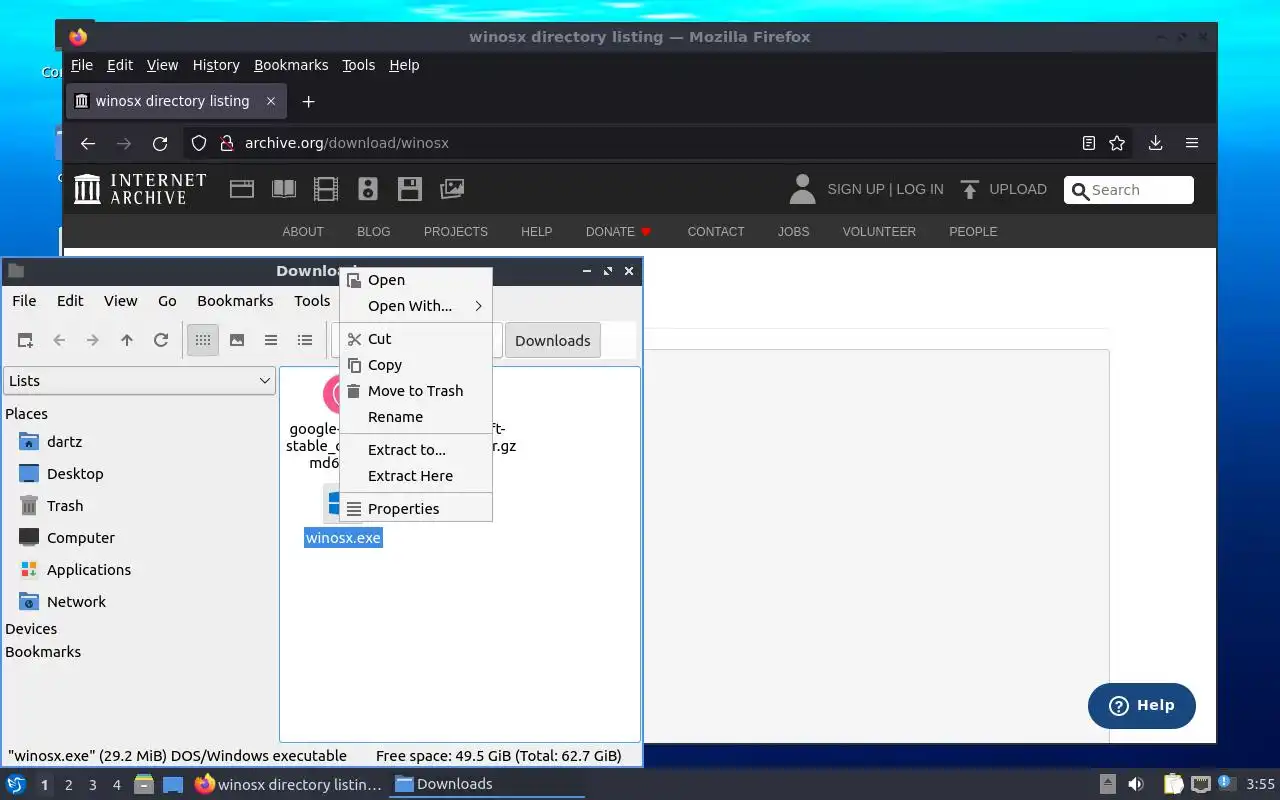Open a new tab in file manager toolbar
Viewport: 1280px width, 800px height.
click(x=25, y=340)
